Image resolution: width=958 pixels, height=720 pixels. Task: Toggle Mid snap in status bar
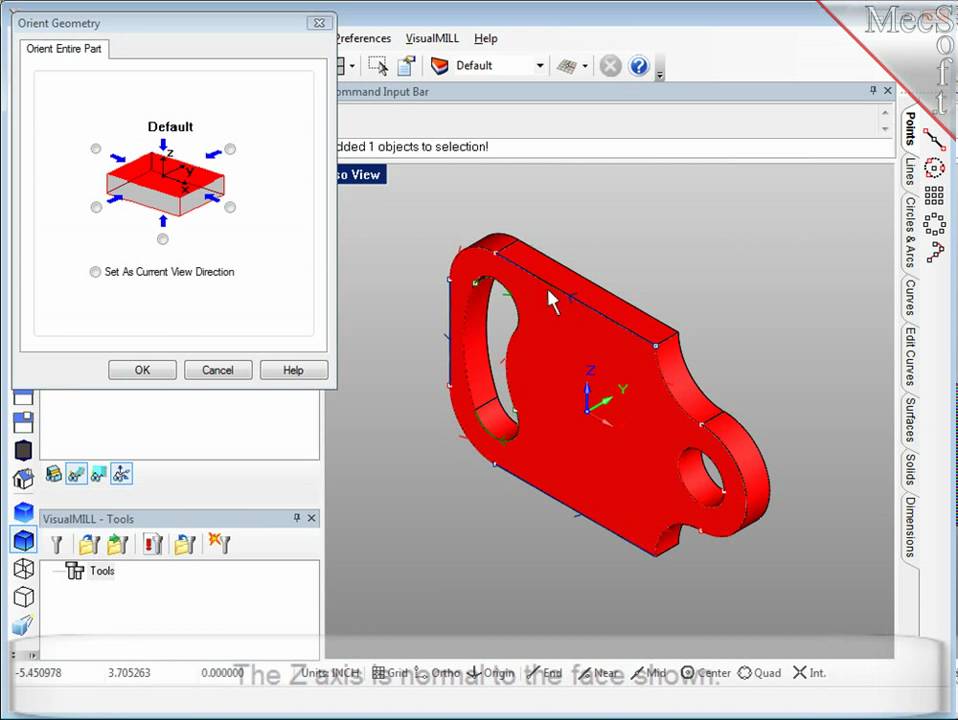coord(649,673)
